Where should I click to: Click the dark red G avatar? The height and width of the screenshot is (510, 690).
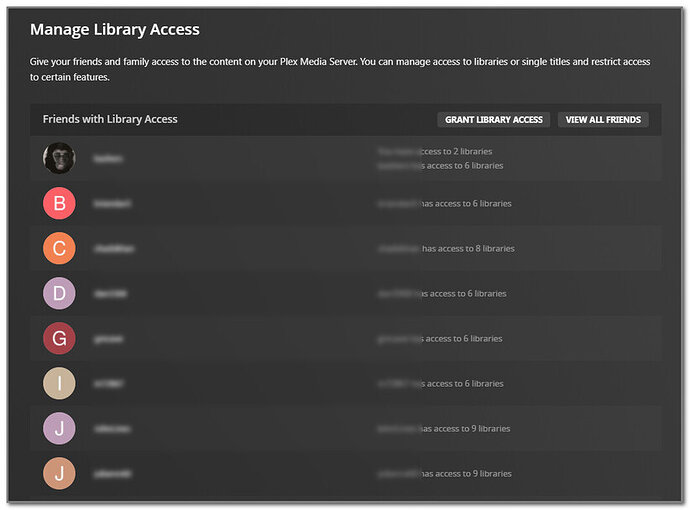point(59,338)
